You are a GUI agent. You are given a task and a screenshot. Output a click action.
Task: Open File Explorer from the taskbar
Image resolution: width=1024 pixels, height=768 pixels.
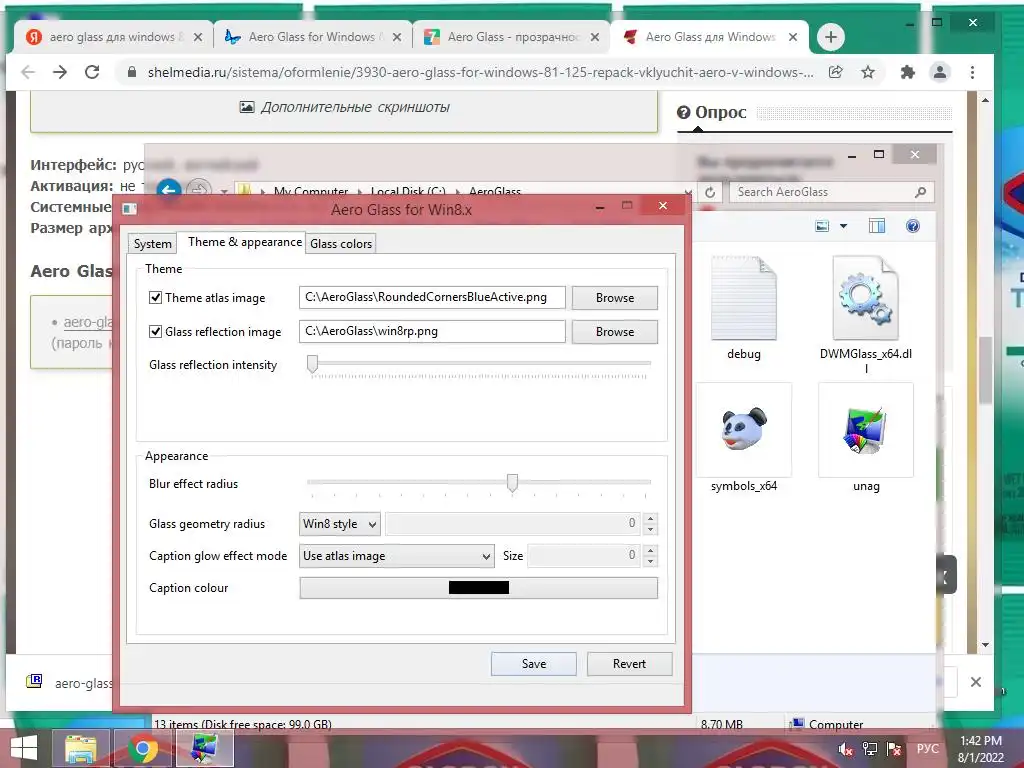pyautogui.click(x=80, y=748)
